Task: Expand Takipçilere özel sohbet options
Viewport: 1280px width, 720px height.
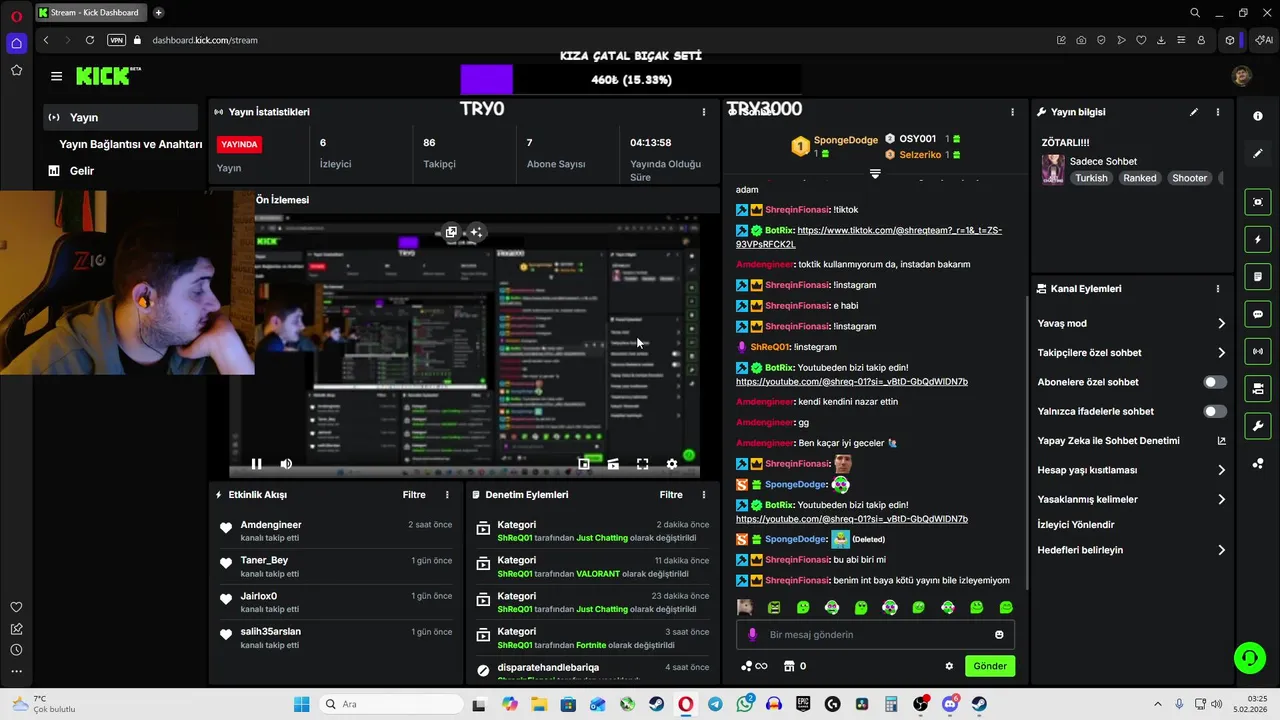Action: [1221, 353]
